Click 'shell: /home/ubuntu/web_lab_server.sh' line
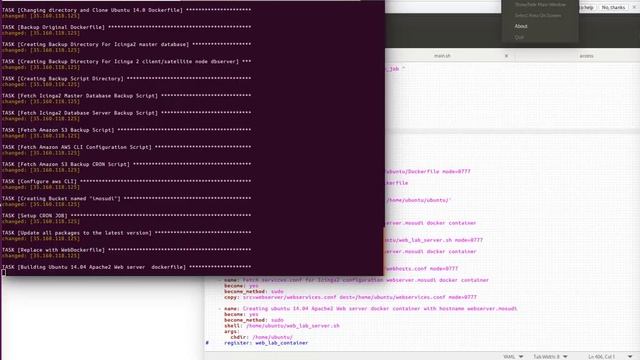640x360 pixels. coord(282,326)
